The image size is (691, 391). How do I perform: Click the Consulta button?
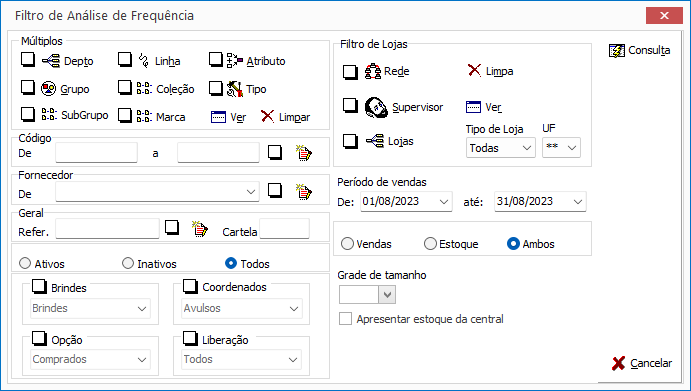(639, 50)
